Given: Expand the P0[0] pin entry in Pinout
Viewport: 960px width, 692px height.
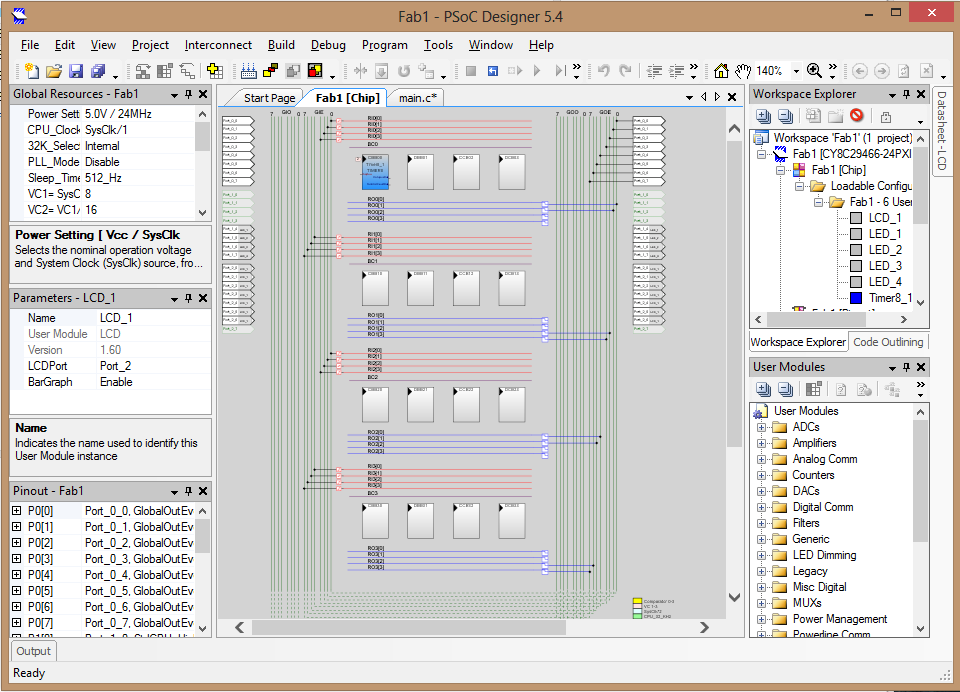Looking at the screenshot, I should coord(17,511).
